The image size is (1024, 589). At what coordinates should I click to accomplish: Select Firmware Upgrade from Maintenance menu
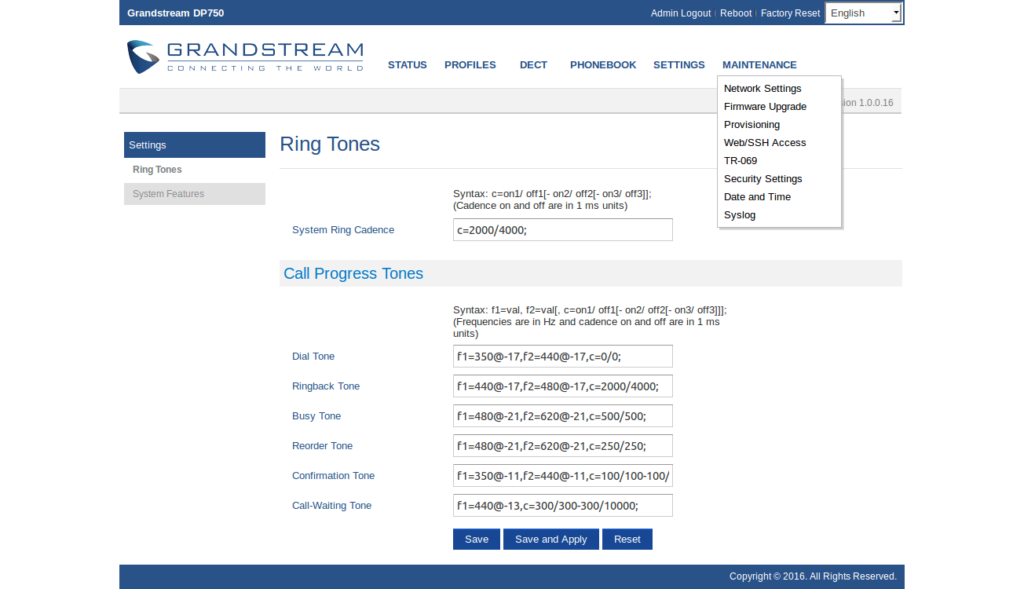point(765,107)
